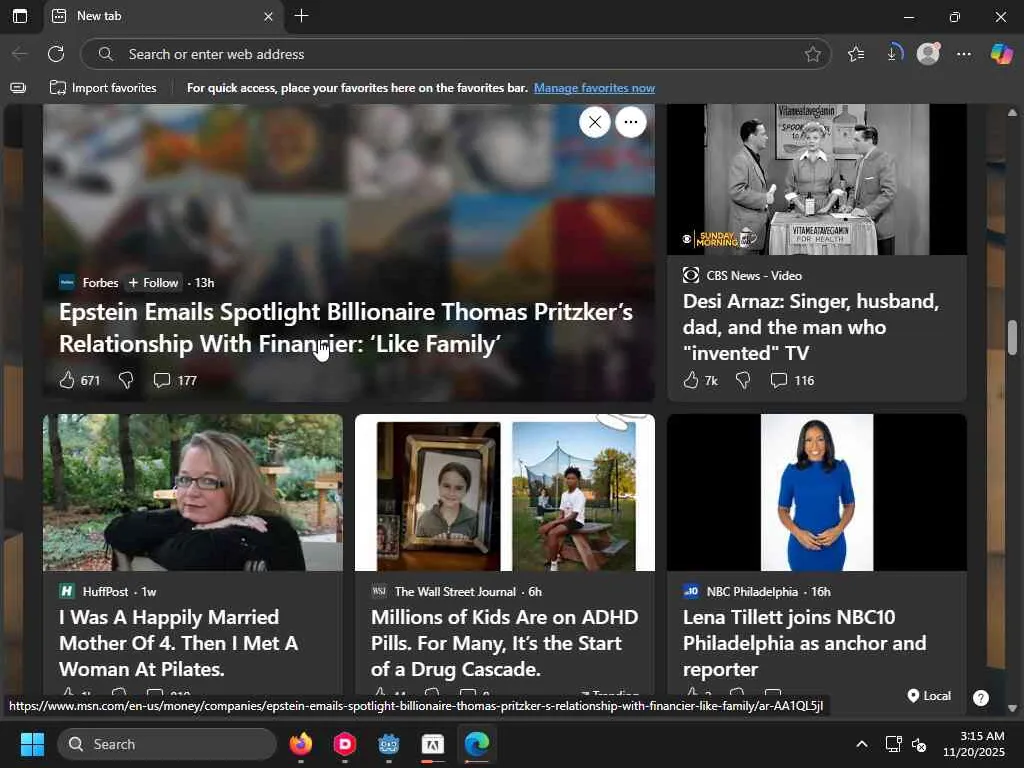The width and height of the screenshot is (1024, 768).
Task: Like the Desi Arnaz story
Action: tap(700, 380)
